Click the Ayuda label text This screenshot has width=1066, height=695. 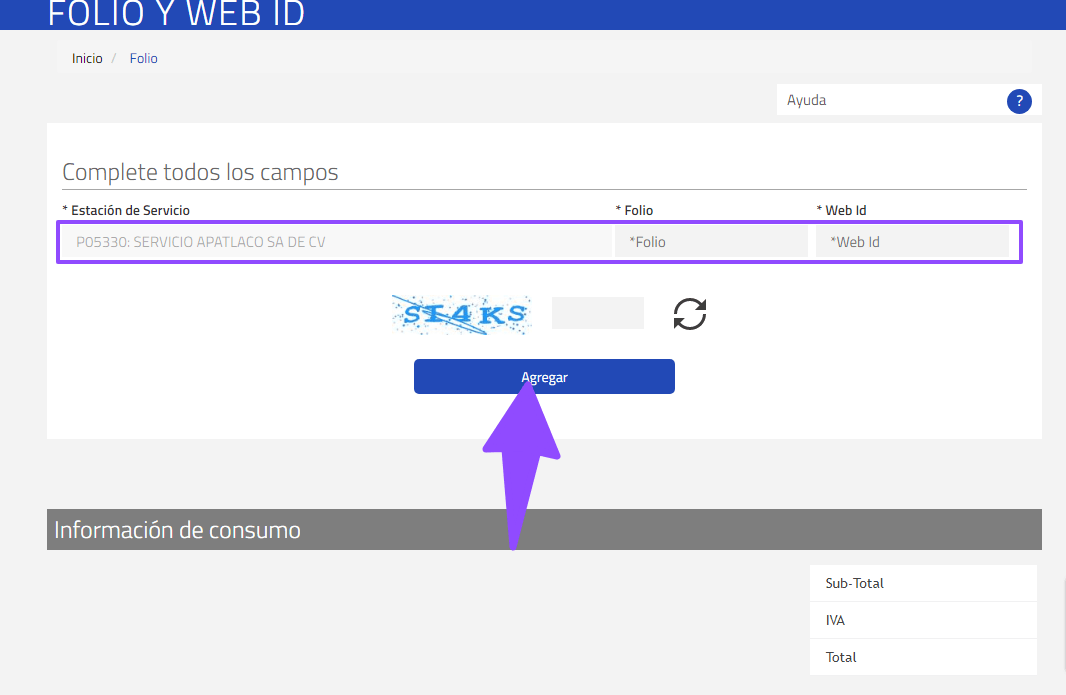pyautogui.click(x=806, y=100)
